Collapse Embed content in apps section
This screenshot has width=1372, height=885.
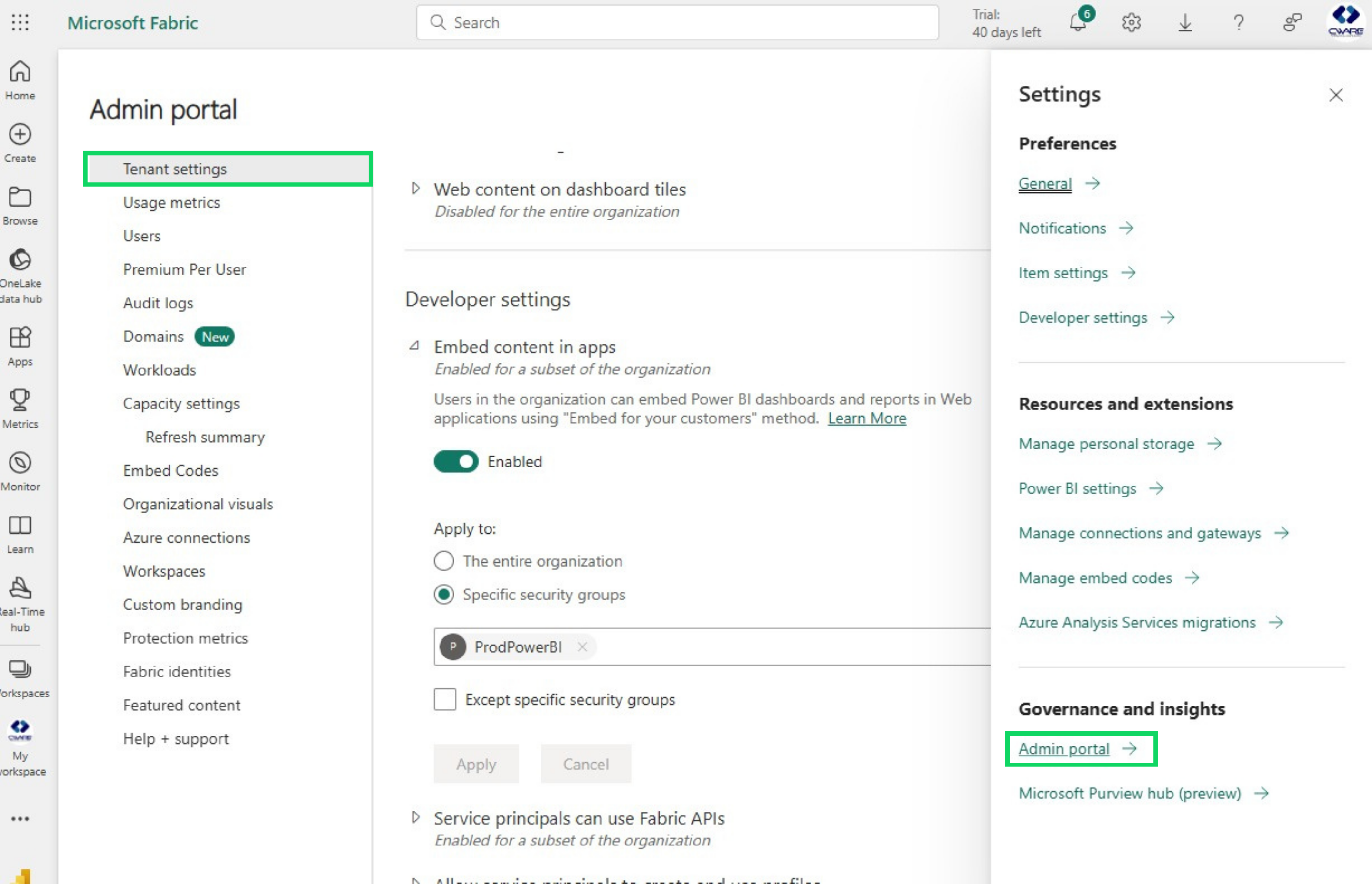coord(414,346)
